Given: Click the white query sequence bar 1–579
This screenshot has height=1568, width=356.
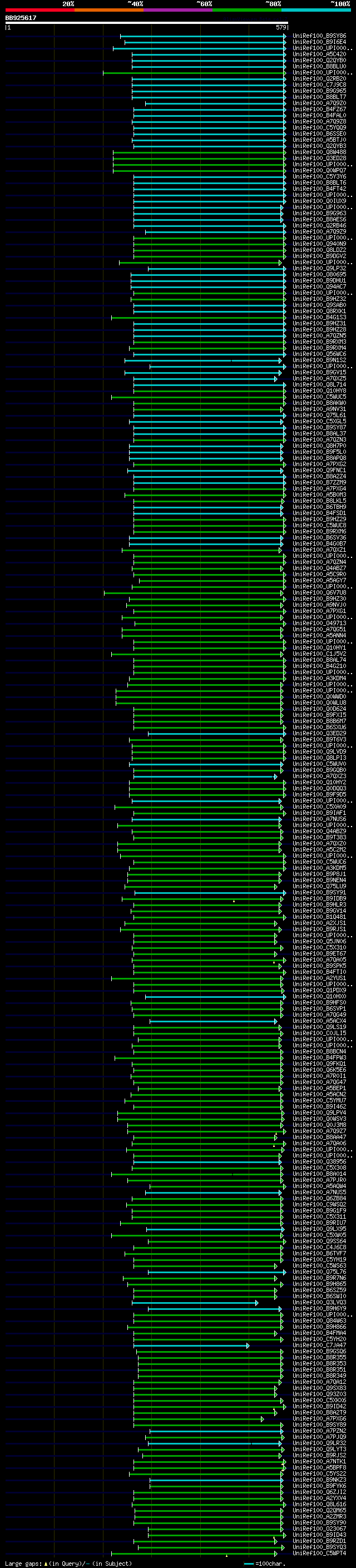Looking at the screenshot, I should pyautogui.click(x=147, y=22).
